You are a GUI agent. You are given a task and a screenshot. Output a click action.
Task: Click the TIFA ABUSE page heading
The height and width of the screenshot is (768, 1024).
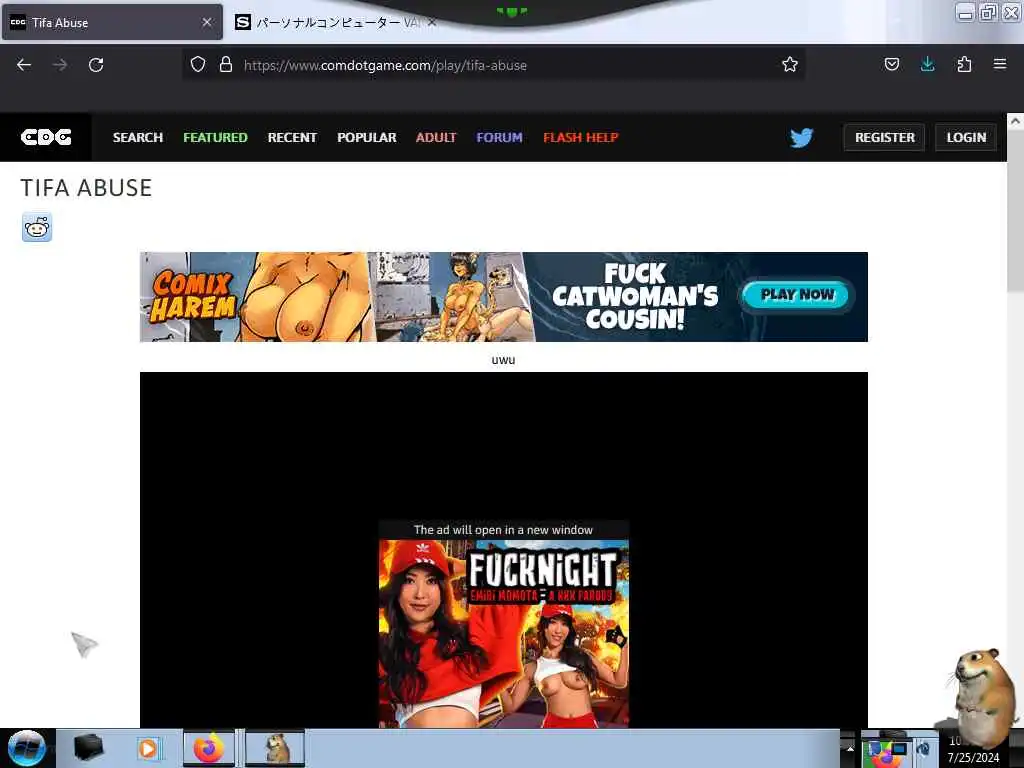click(x=86, y=188)
